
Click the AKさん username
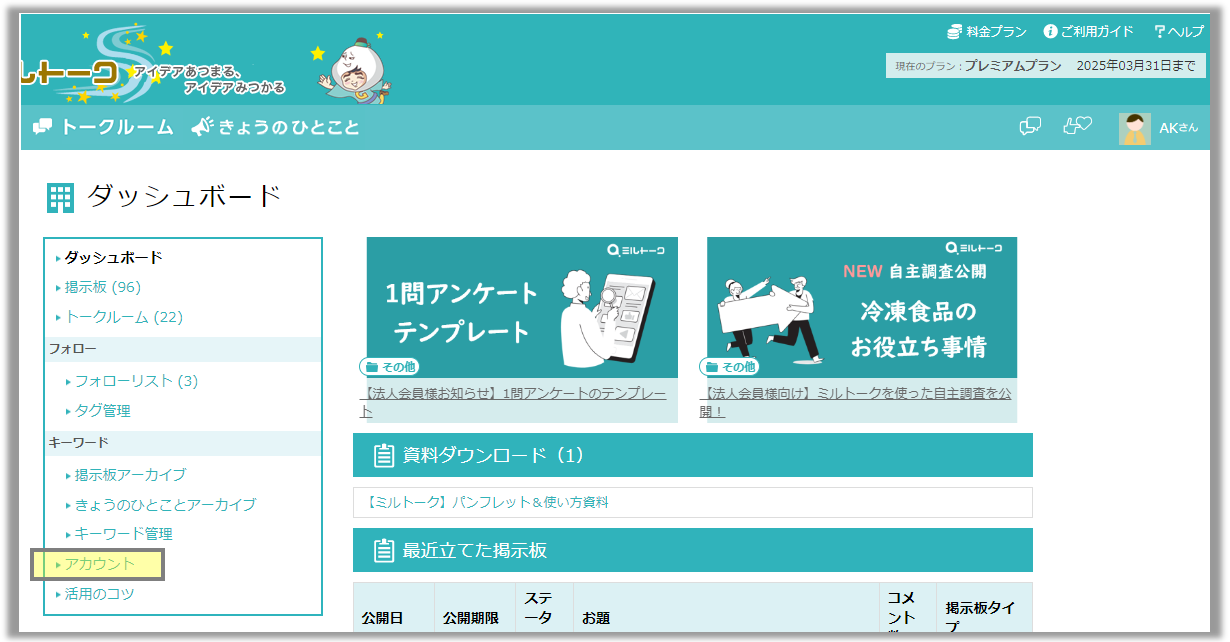pyautogui.click(x=1178, y=129)
